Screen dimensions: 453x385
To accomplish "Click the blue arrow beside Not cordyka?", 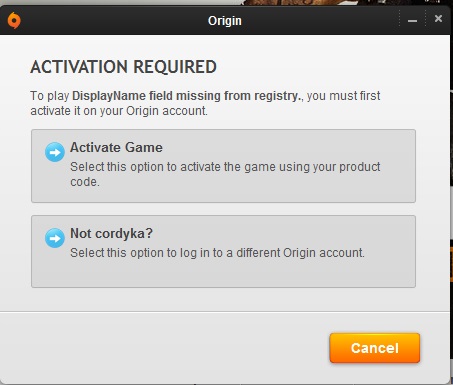I will click(x=55, y=238).
